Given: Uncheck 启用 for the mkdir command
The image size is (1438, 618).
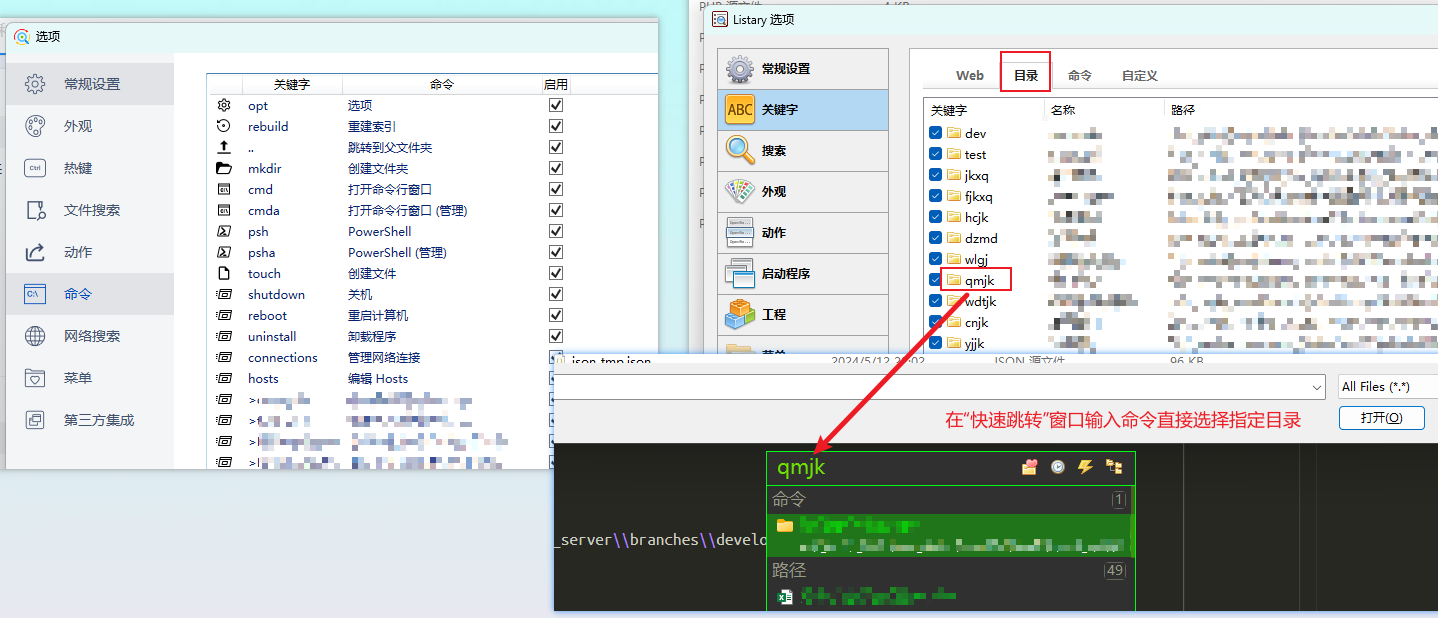Looking at the screenshot, I should point(556,168).
